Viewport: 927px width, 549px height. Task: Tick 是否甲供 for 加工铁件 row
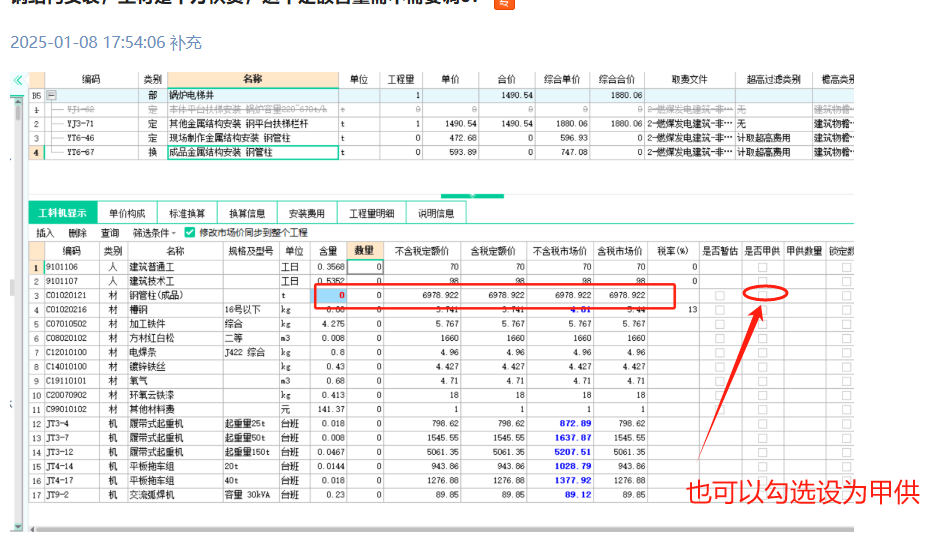tap(763, 324)
